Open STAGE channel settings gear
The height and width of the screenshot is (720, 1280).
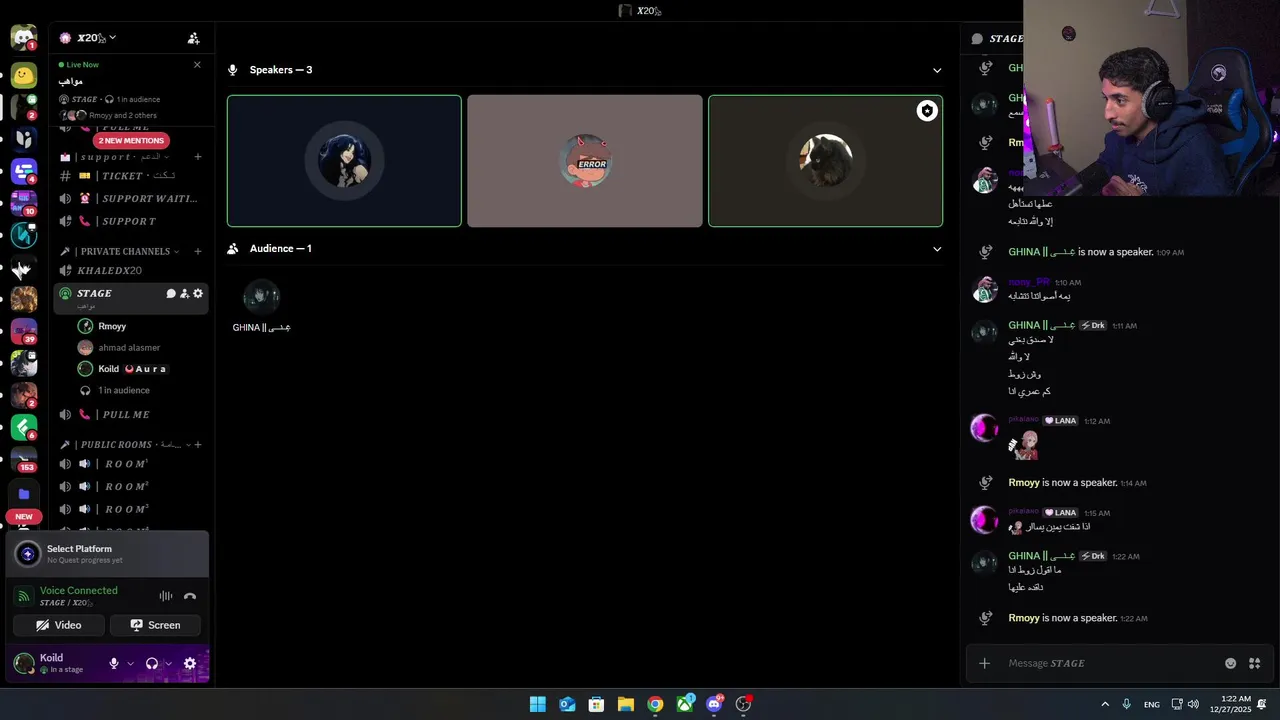tap(198, 294)
